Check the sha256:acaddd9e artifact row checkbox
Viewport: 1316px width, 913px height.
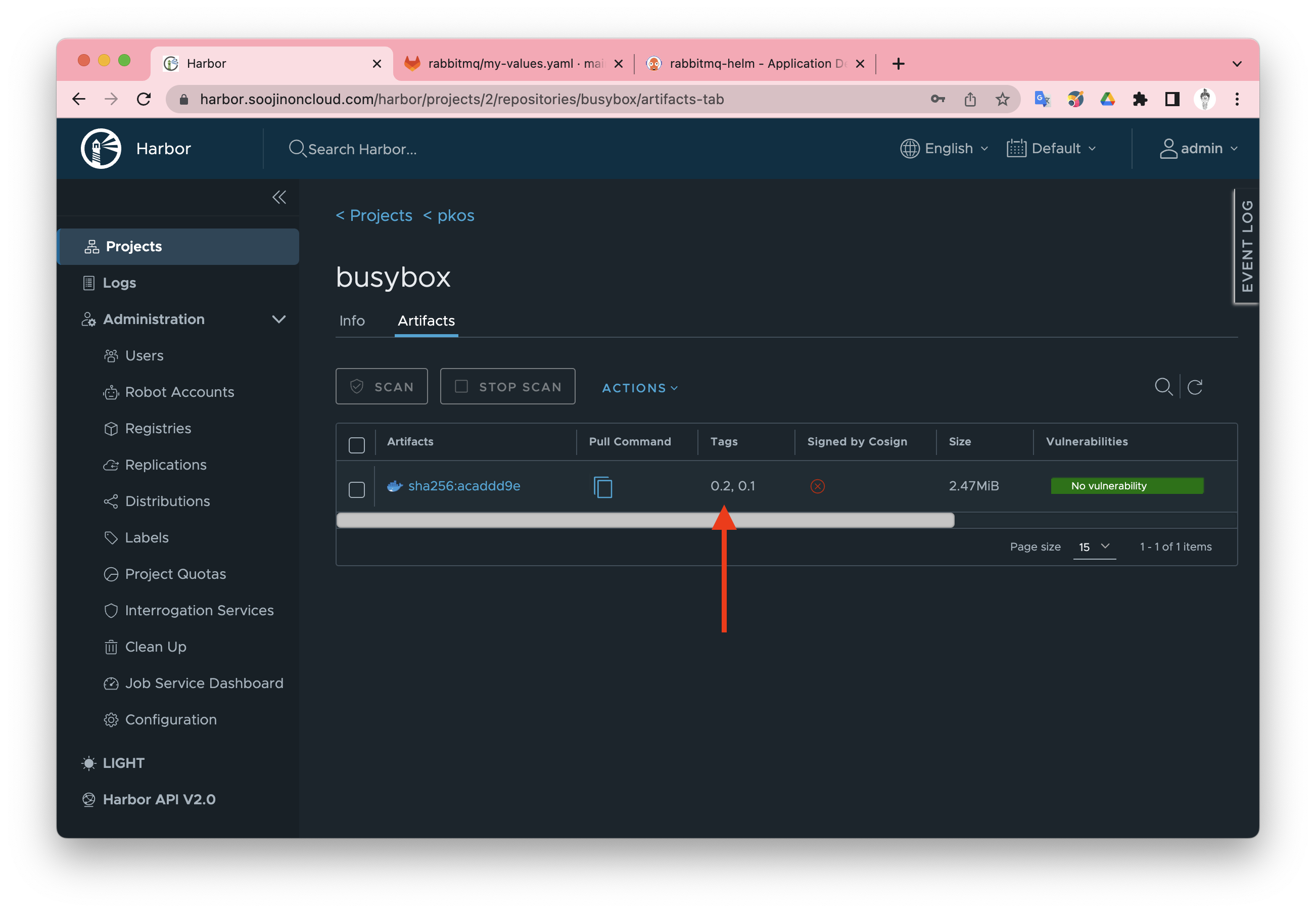tap(356, 489)
